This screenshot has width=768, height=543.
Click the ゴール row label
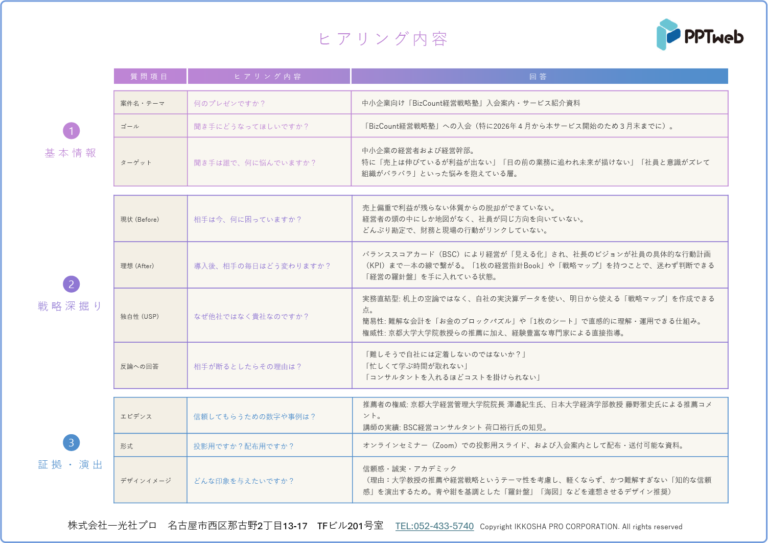coord(130,126)
